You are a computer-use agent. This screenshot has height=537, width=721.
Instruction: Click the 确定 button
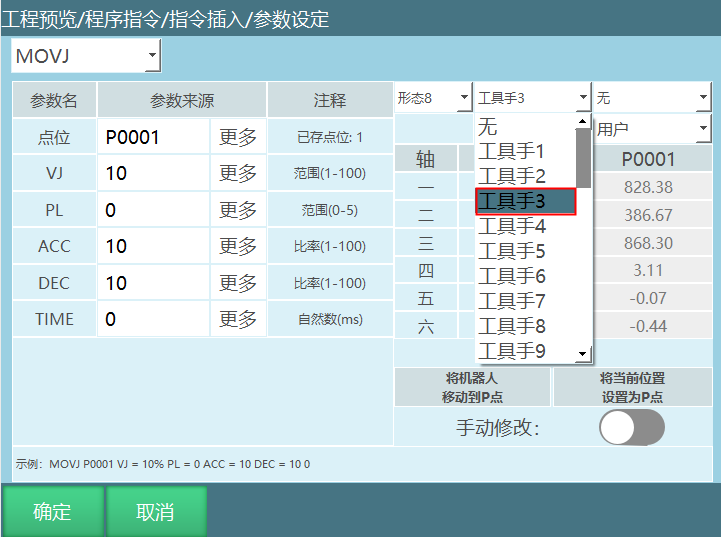point(52,512)
